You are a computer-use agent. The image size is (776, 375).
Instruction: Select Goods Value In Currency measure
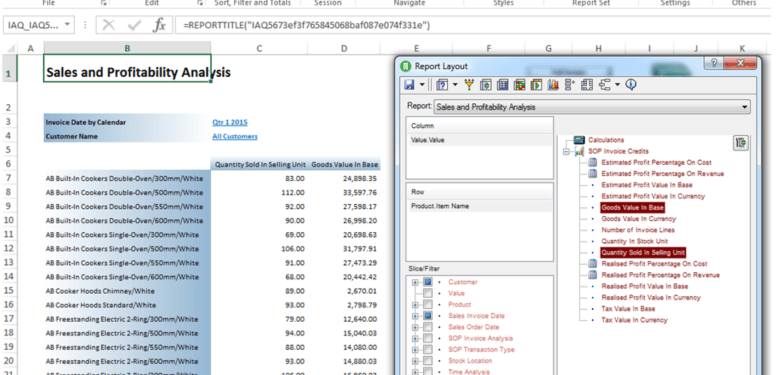coord(638,219)
